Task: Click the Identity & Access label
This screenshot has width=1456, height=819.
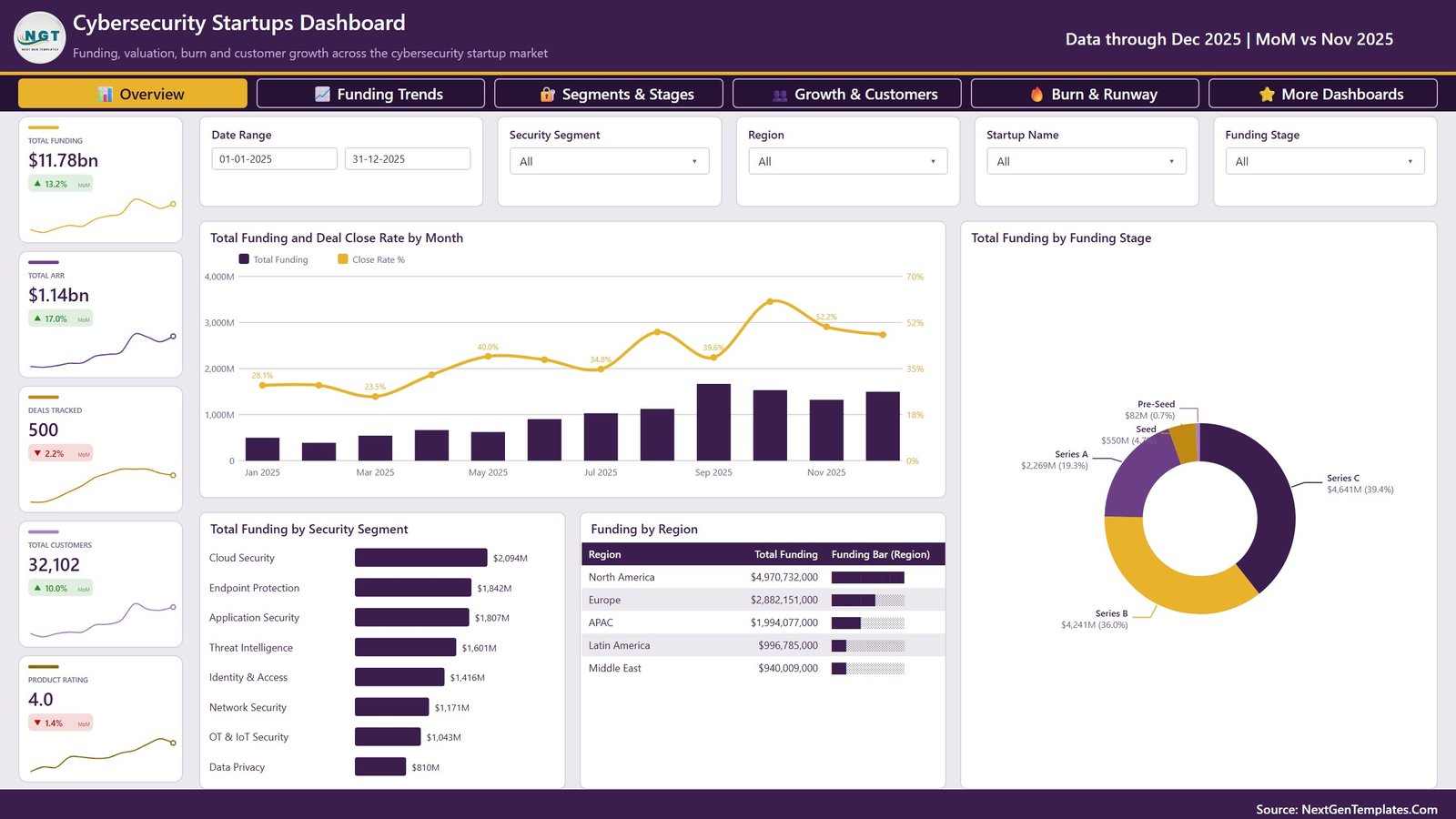Action: coord(248,677)
